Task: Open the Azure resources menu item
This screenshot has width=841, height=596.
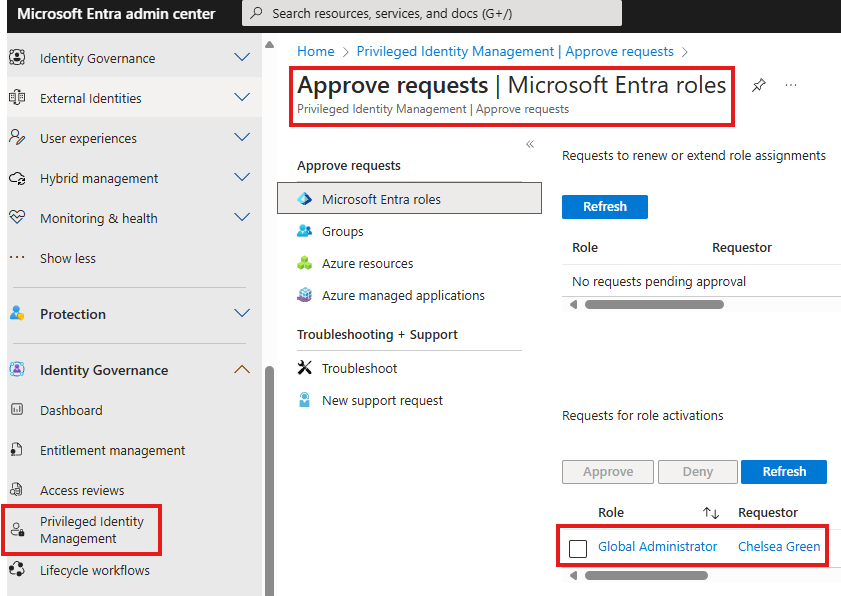Action: click(x=367, y=263)
